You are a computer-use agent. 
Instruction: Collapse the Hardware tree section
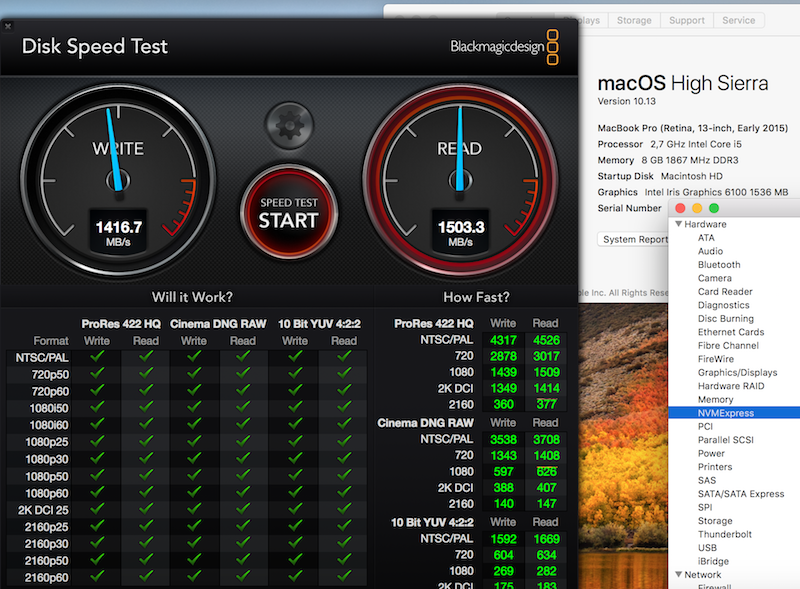pyautogui.click(x=679, y=224)
